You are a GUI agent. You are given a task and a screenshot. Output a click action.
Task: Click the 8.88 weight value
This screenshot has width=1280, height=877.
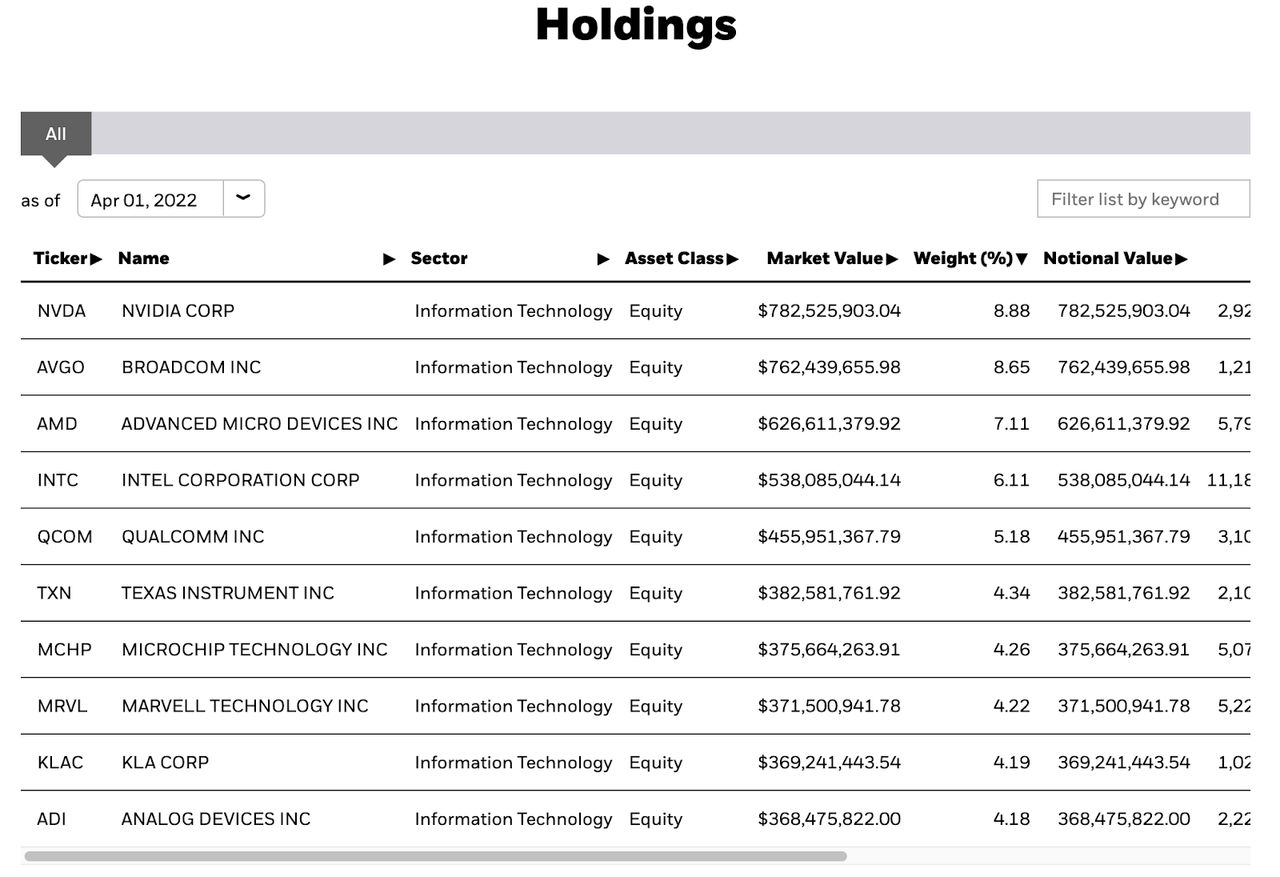point(1012,311)
